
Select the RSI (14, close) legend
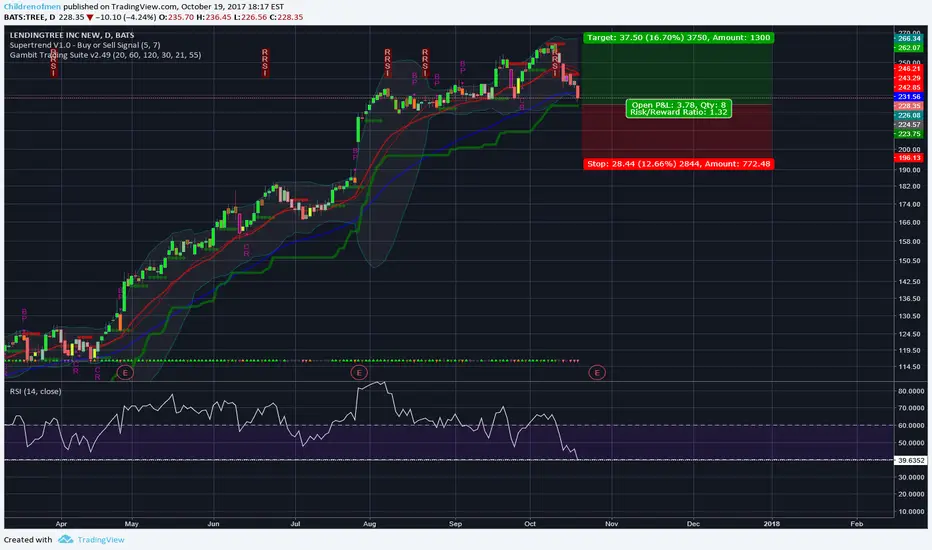36,391
